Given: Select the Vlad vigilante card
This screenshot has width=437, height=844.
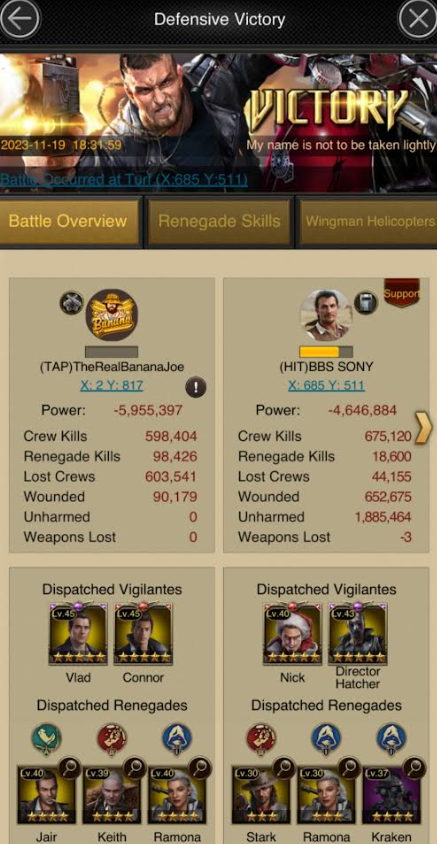Looking at the screenshot, I should tap(78, 635).
